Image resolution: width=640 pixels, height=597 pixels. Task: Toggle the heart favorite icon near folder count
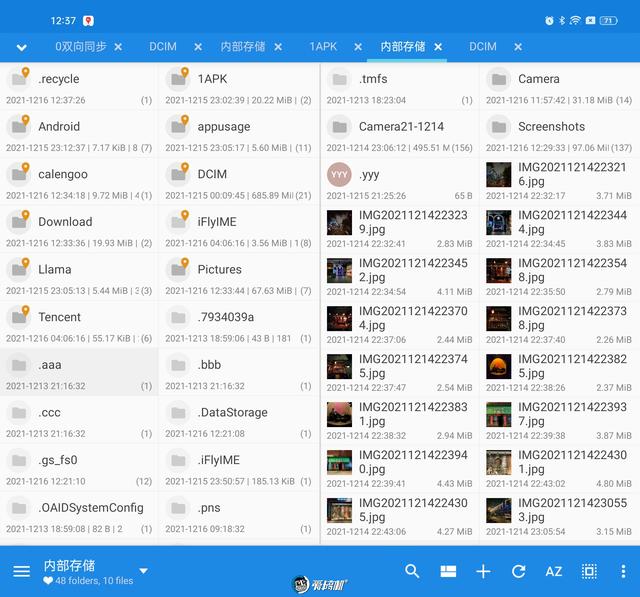point(48,580)
